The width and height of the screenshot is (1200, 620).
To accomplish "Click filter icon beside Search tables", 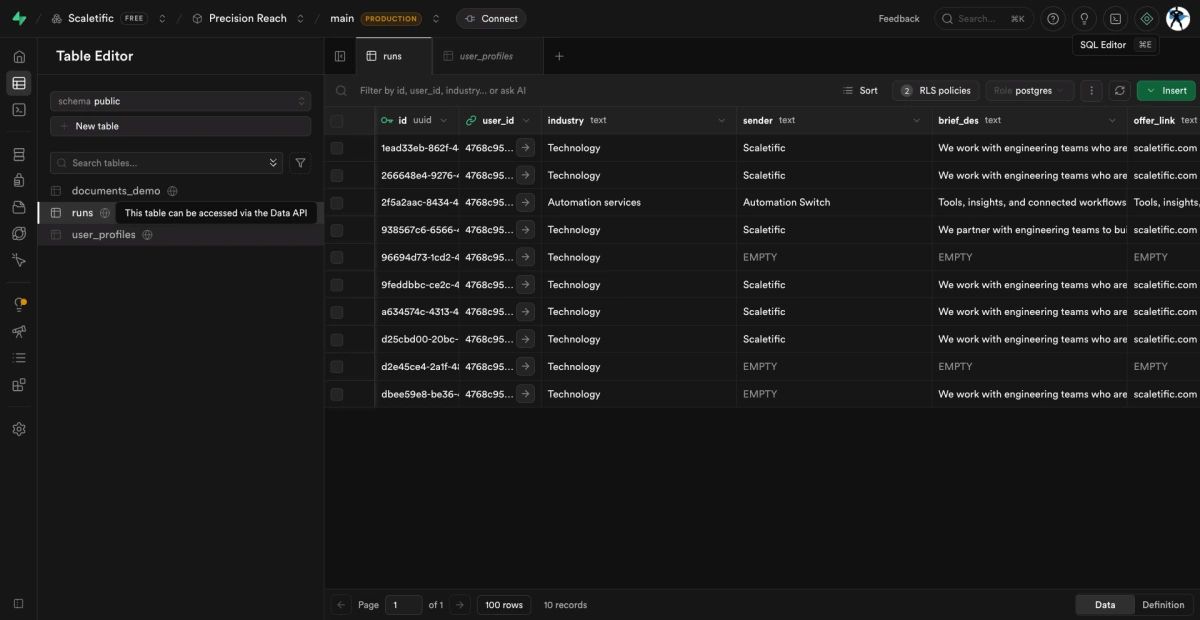I will [x=301, y=163].
